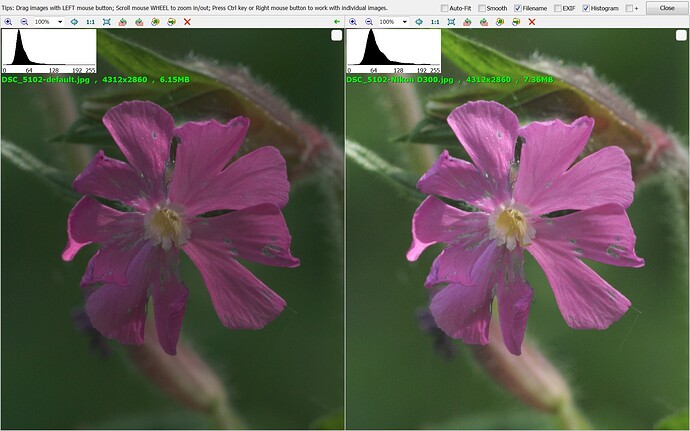Uncheck the Histogram checkbox
The width and height of the screenshot is (690, 431).
[586, 8]
